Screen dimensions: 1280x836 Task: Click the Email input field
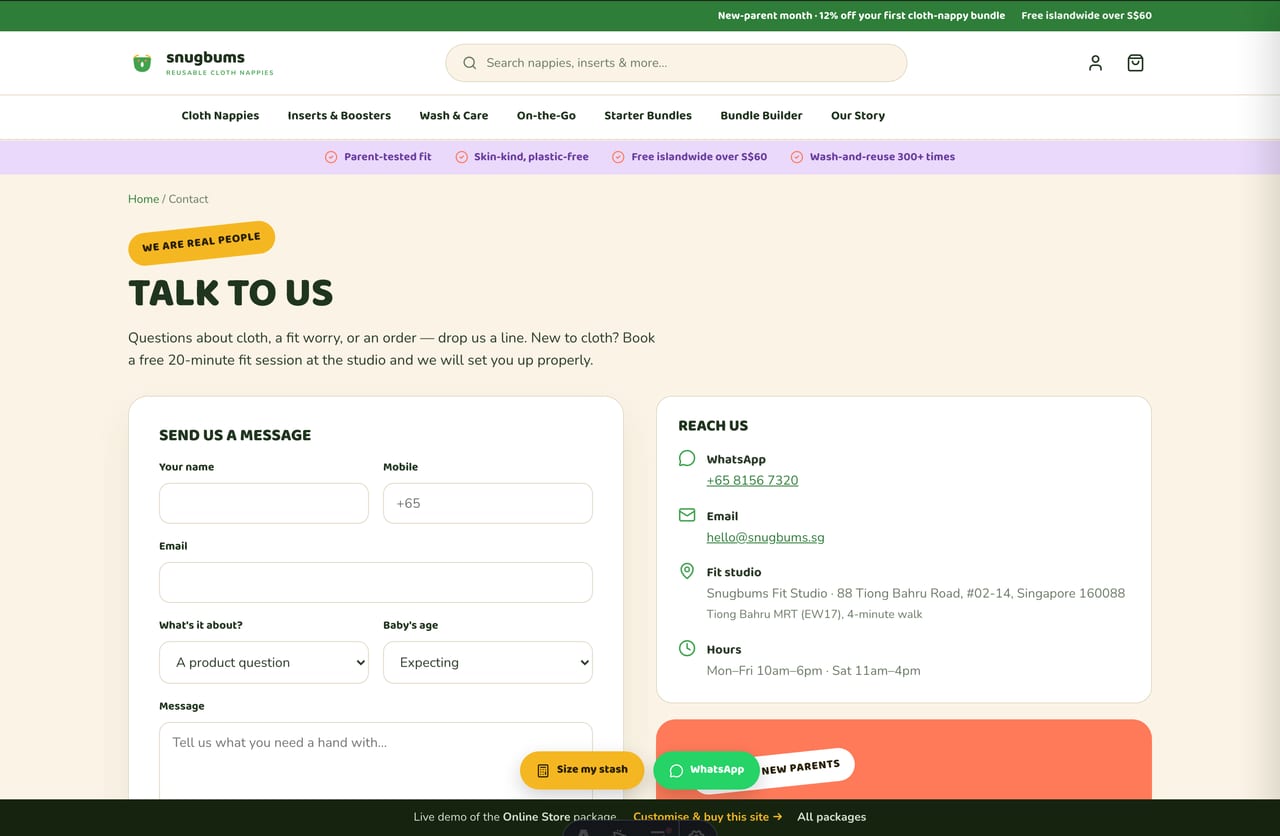pos(376,582)
